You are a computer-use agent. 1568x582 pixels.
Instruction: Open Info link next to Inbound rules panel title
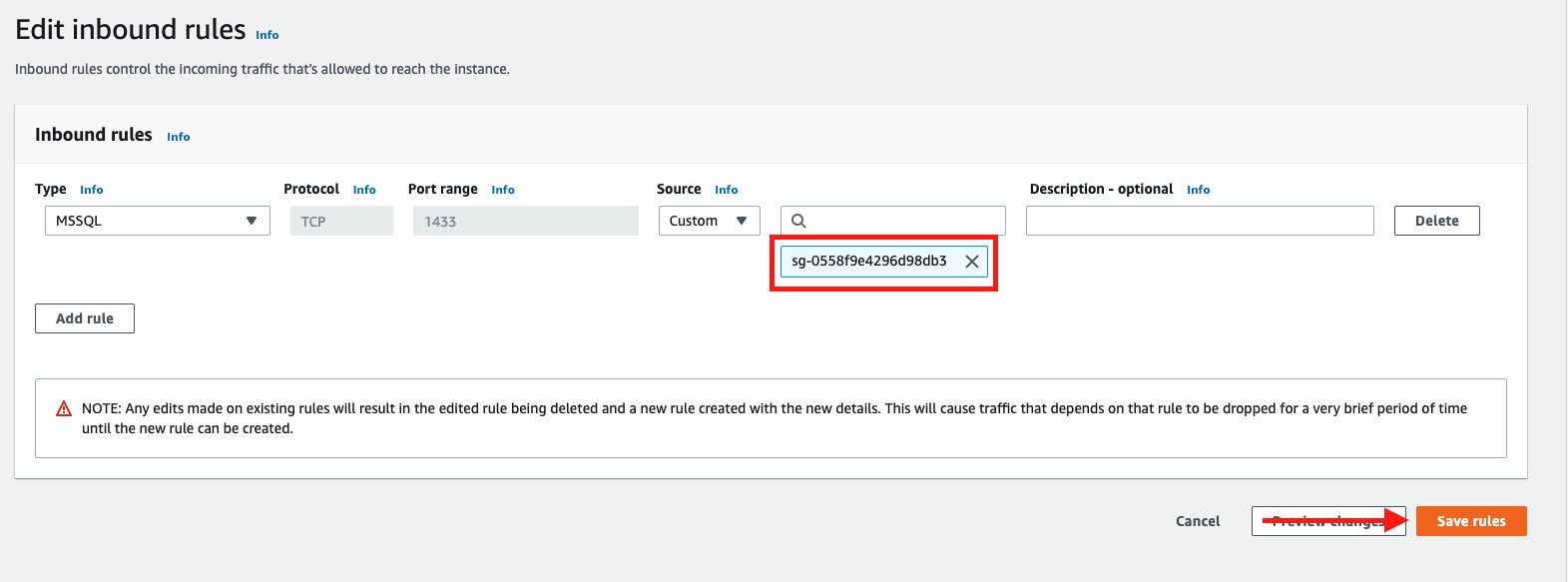coord(178,137)
